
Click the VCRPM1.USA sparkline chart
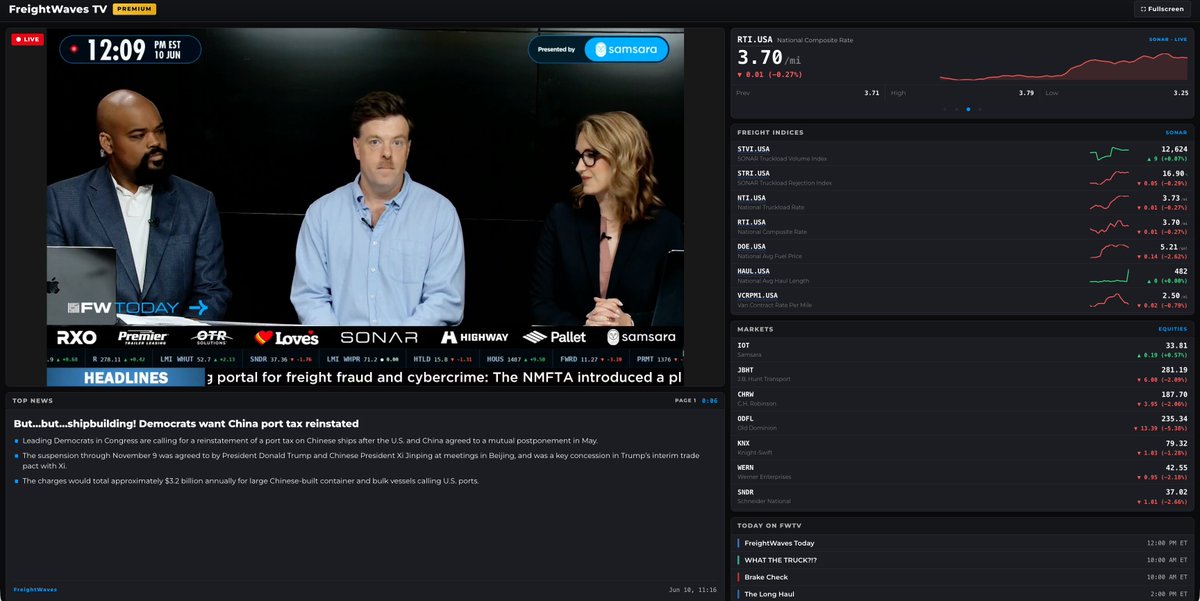[1109, 299]
